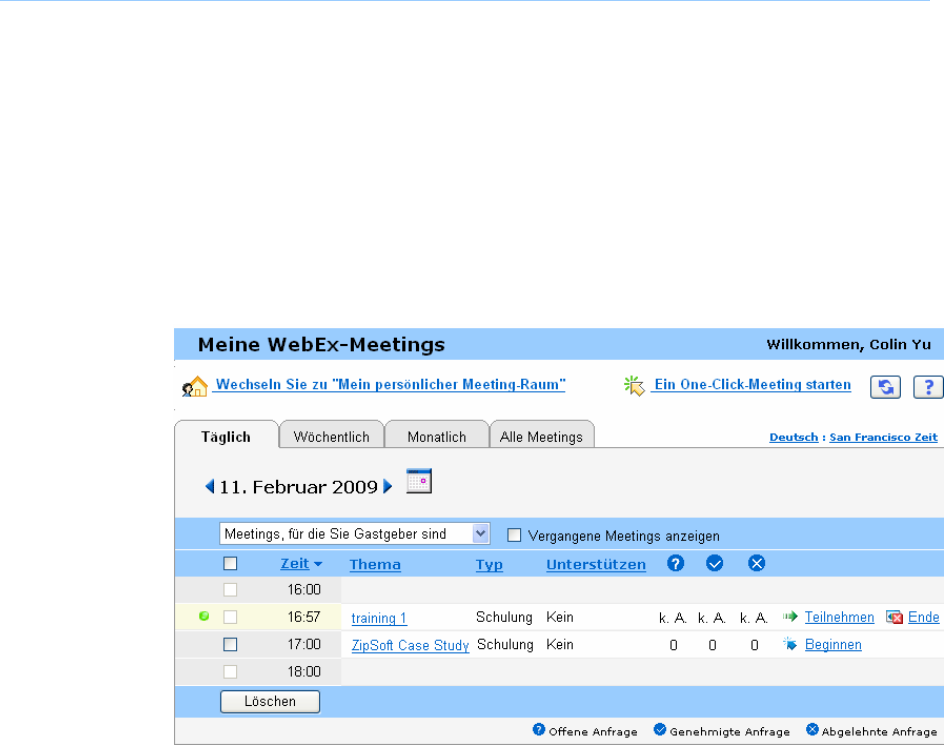944x745 pixels.
Task: Click the 18:00 time cell
Action: [x=304, y=672]
